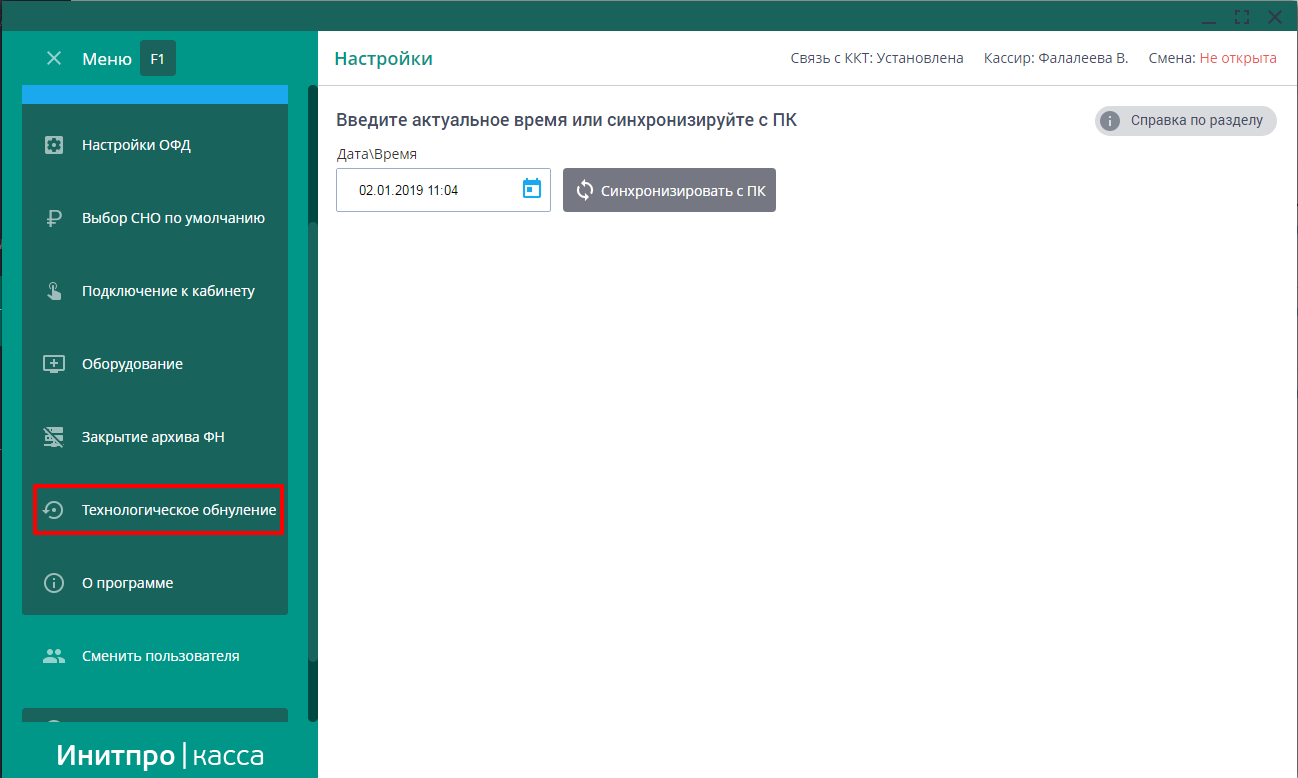The width and height of the screenshot is (1298, 778).
Task: Click the monitor icon for Оборудование
Action: coord(54,364)
